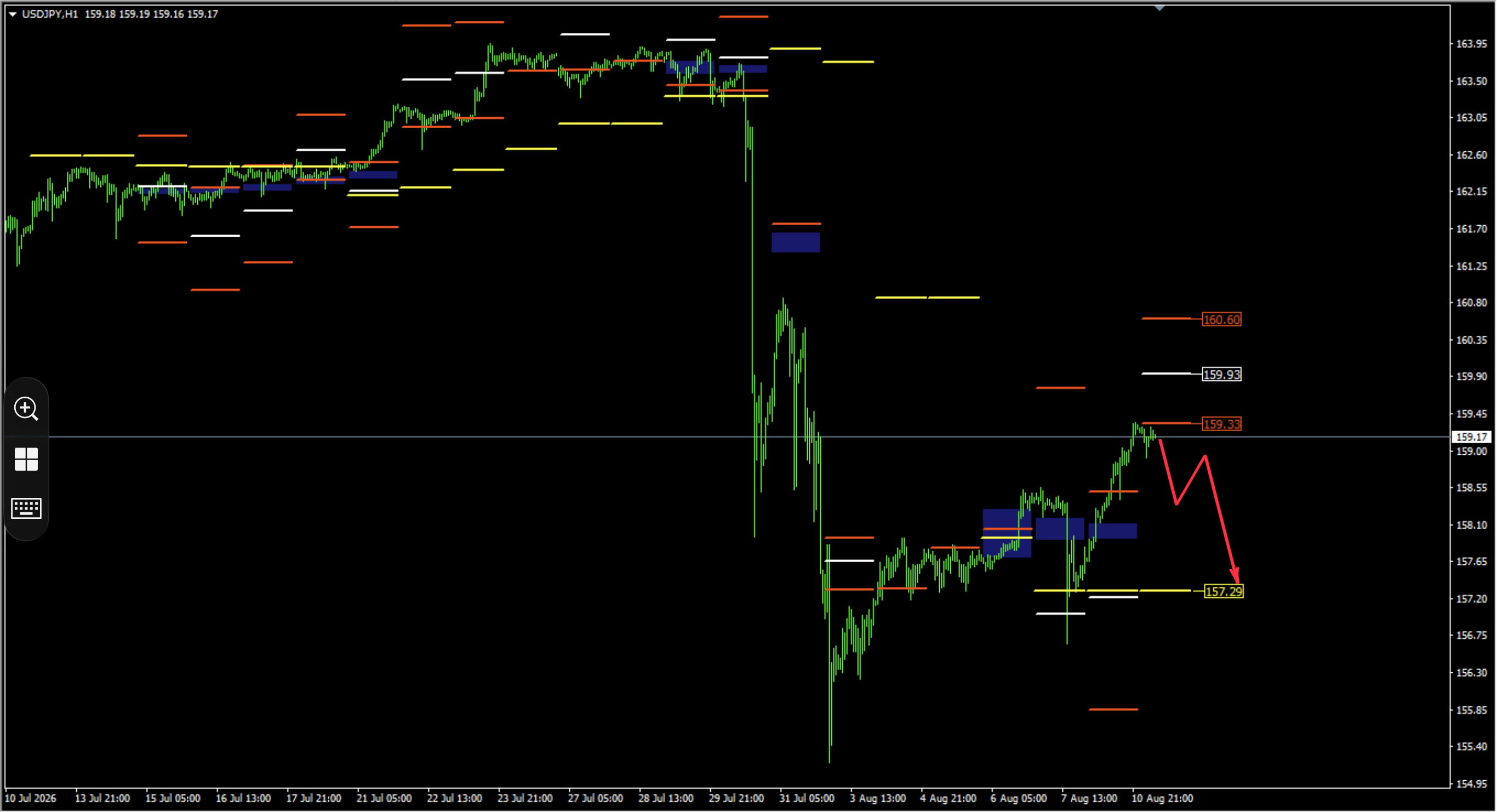Click the 3 Aug 13:00 time axis label
Screen dimensions: 1497x812
[877, 799]
